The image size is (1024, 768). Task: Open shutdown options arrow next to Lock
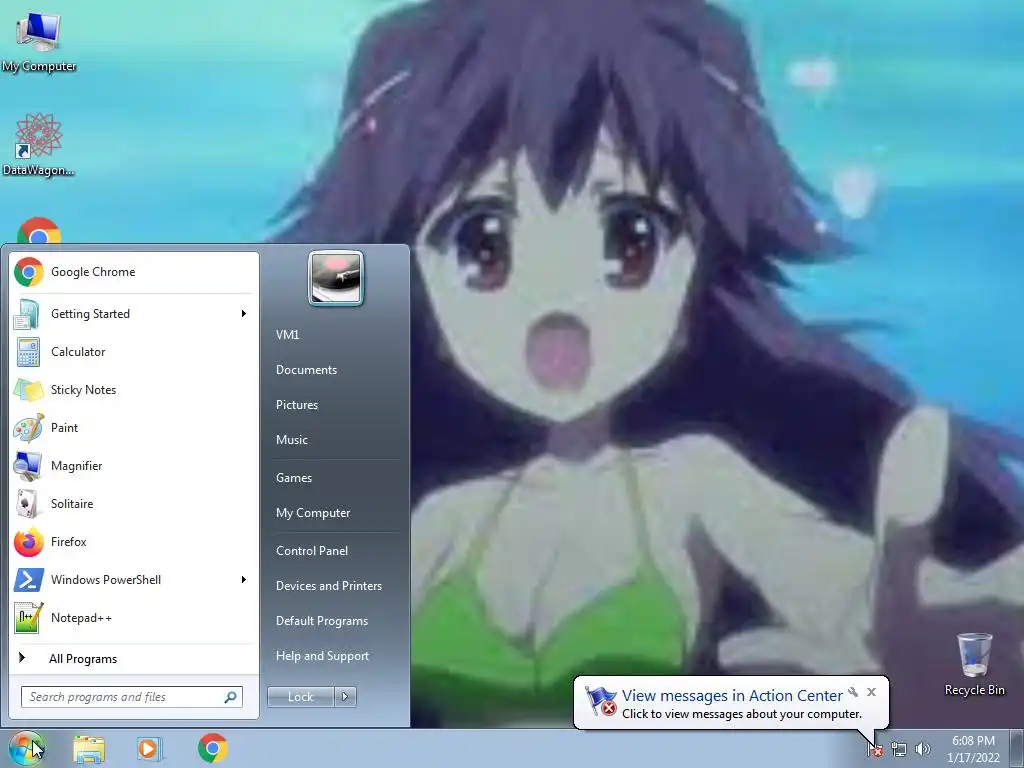[345, 697]
